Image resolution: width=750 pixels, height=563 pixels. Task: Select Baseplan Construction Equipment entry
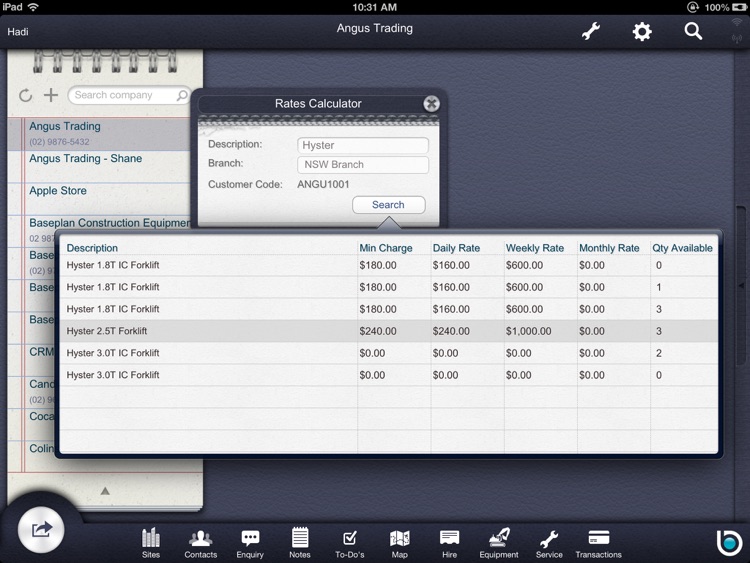99,224
